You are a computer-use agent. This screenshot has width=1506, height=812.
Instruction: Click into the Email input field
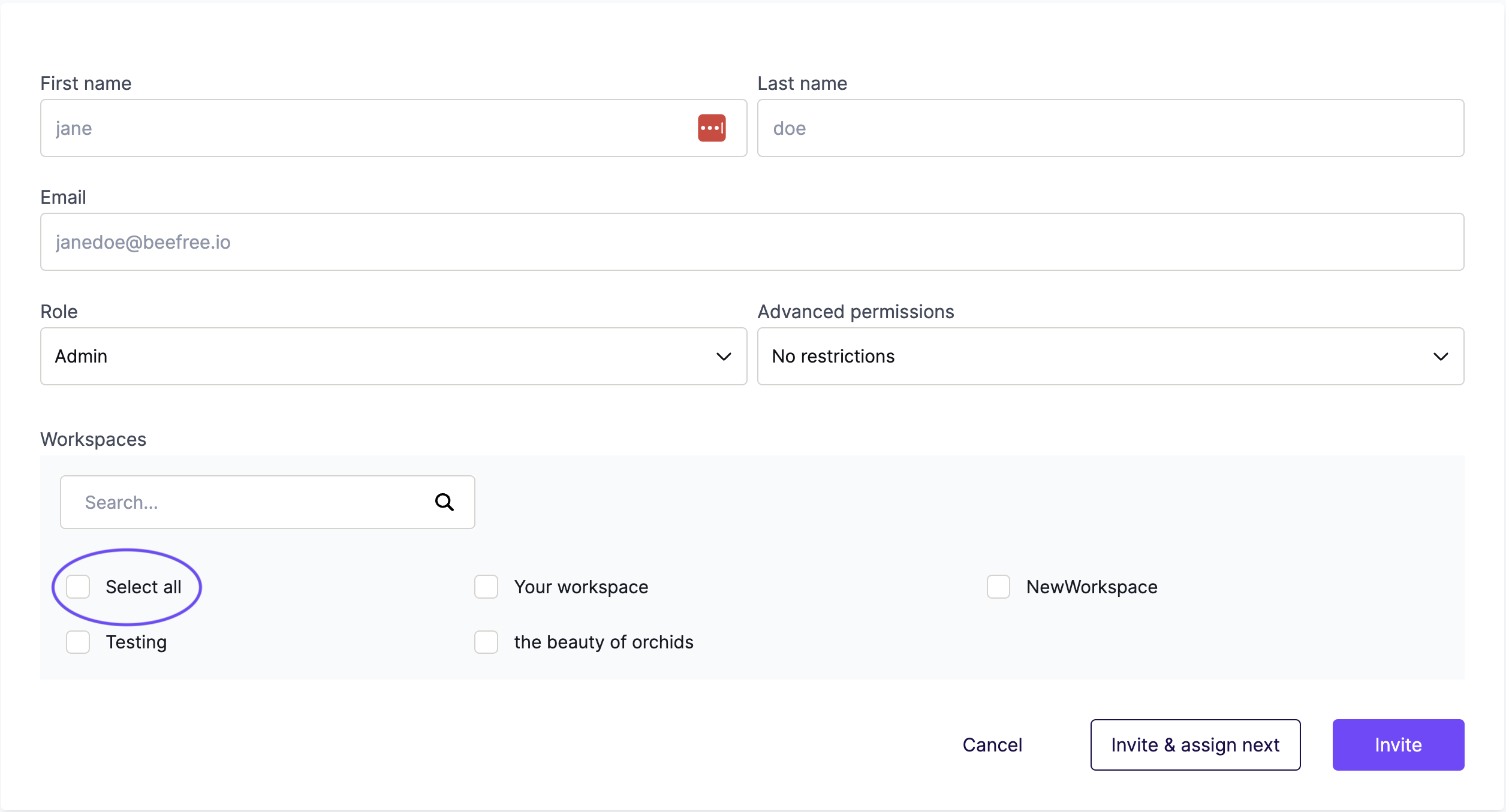point(752,242)
